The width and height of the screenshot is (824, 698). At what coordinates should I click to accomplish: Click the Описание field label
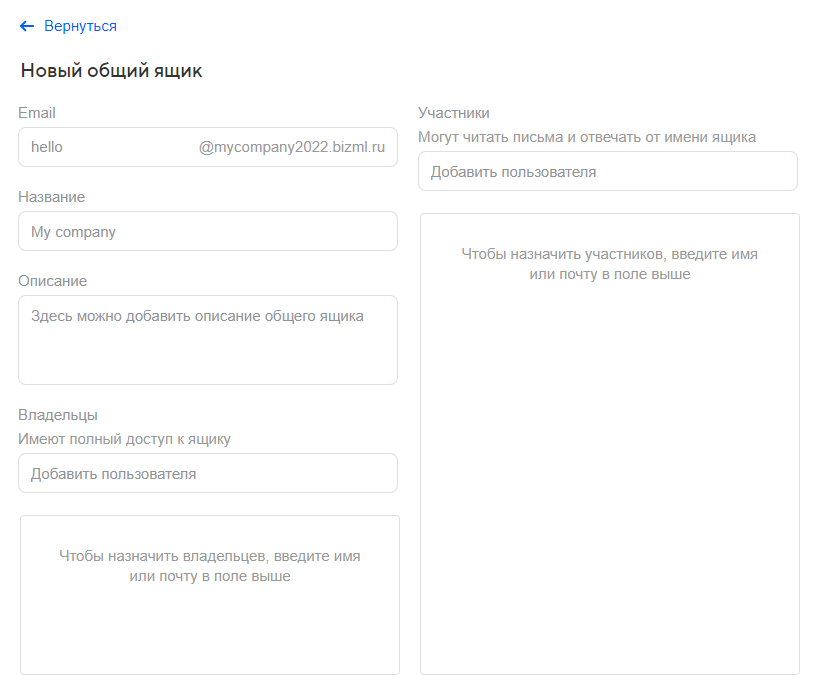52,281
